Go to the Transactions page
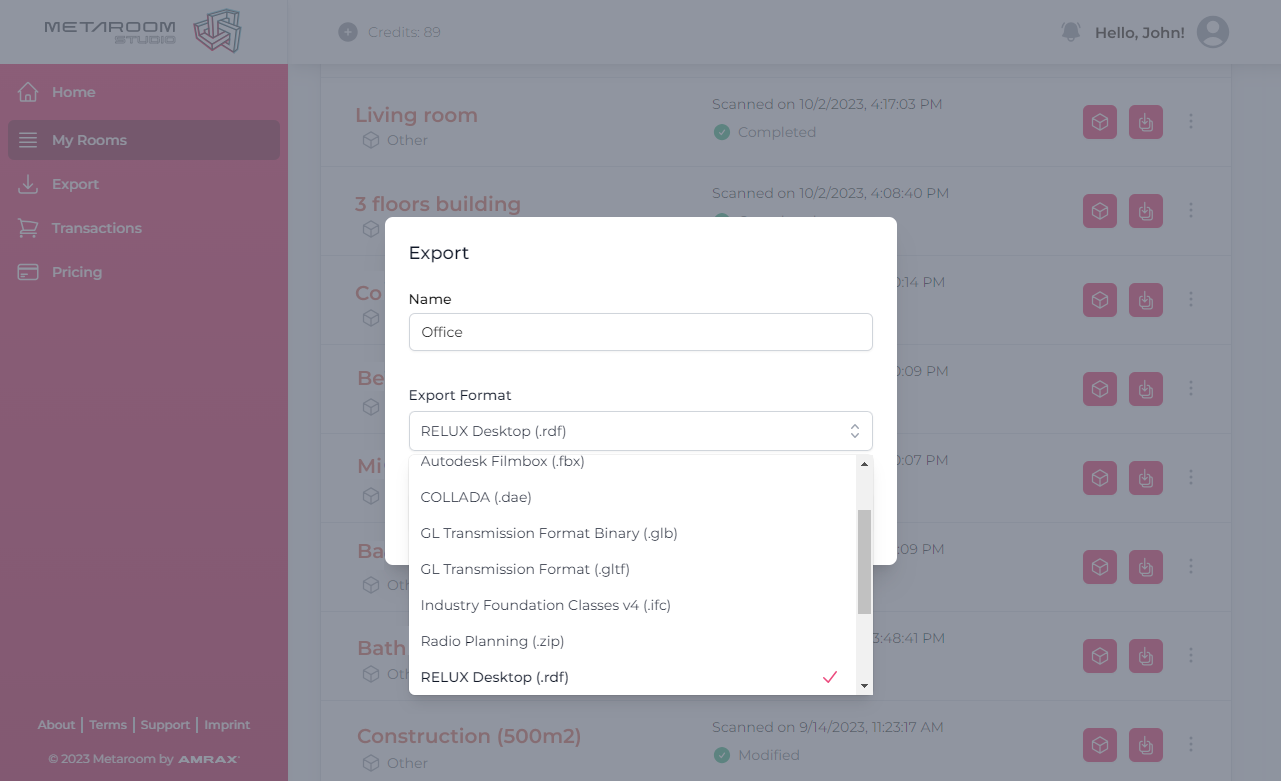 [96, 228]
